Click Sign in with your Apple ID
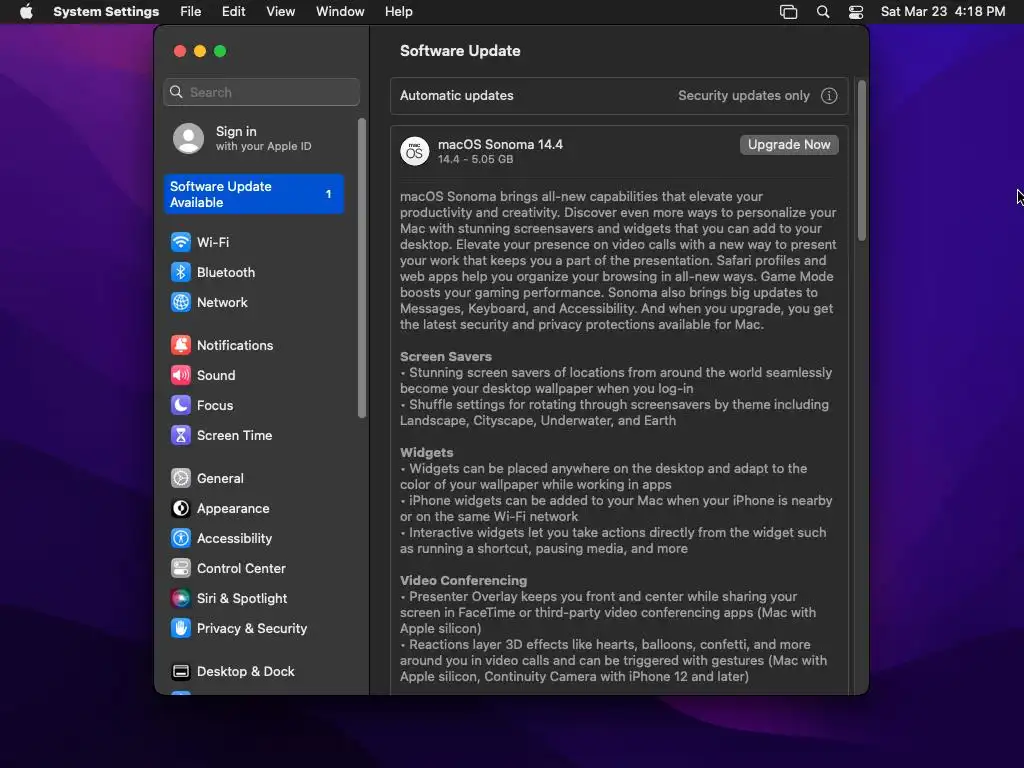This screenshot has width=1024, height=768. pyautogui.click(x=254, y=138)
